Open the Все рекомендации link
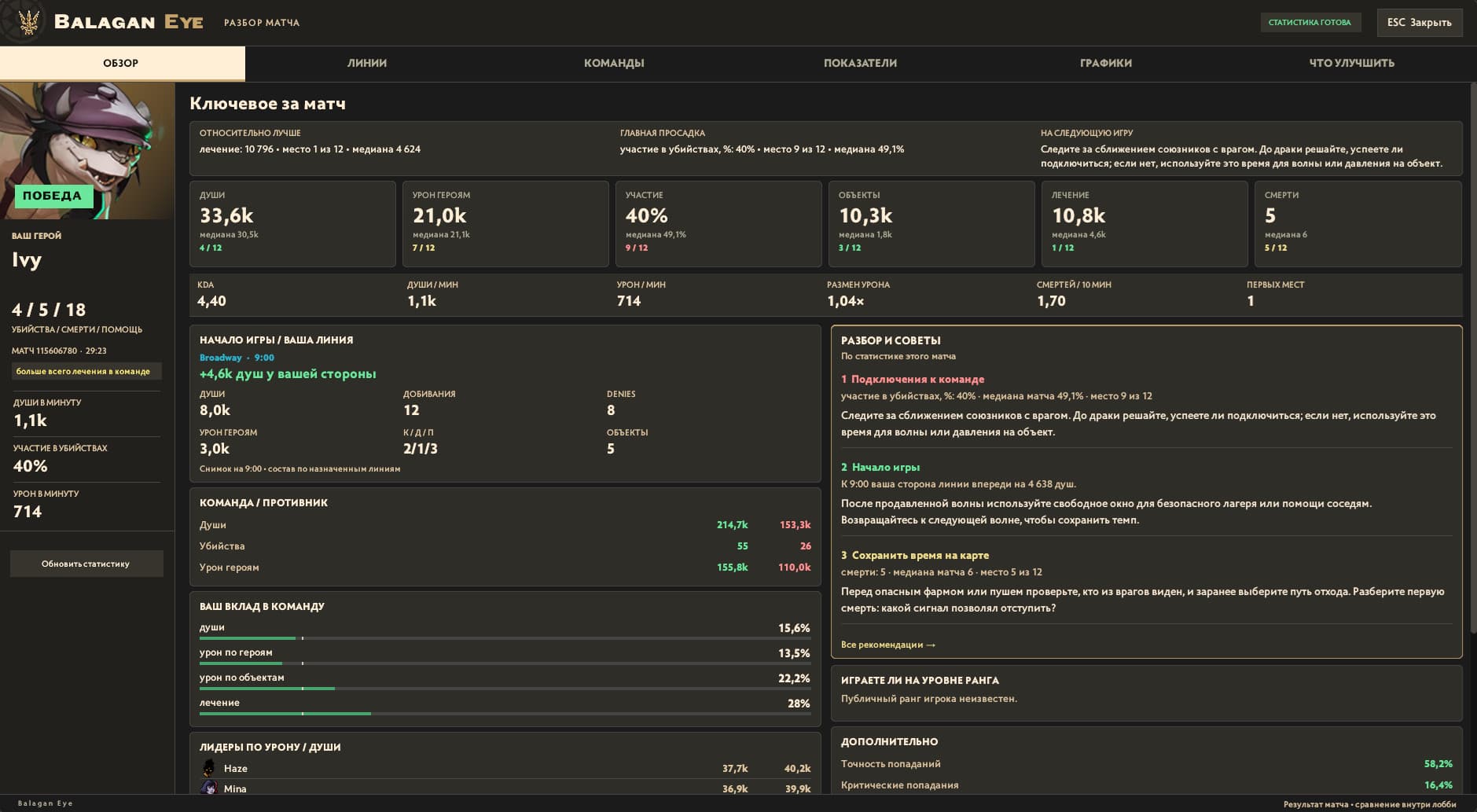Screen dimensions: 1477x812 pyautogui.click(x=888, y=645)
